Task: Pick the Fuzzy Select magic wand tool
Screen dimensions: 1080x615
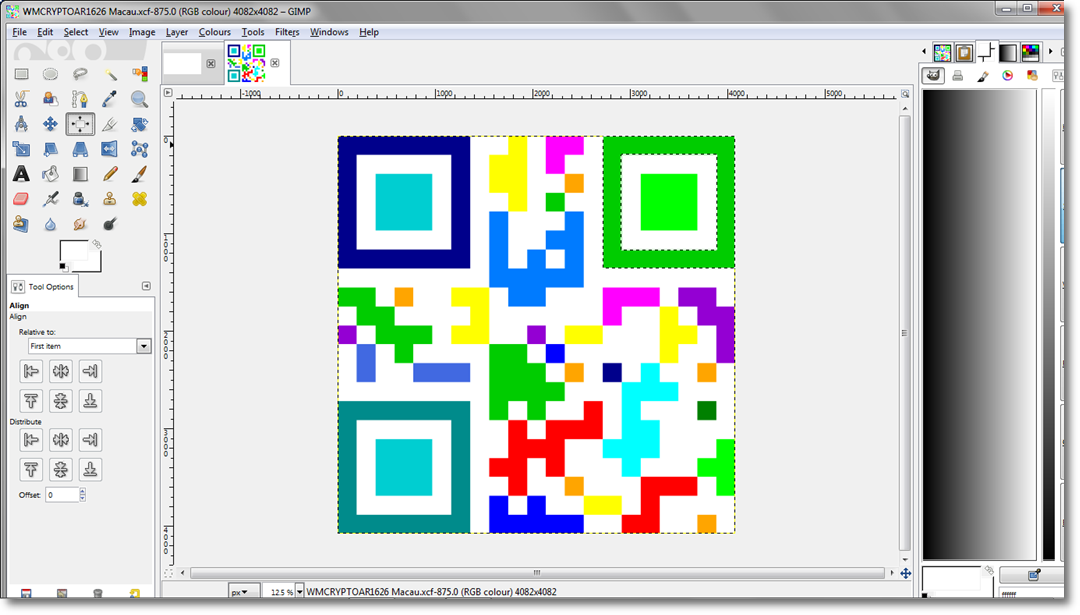Action: point(110,74)
